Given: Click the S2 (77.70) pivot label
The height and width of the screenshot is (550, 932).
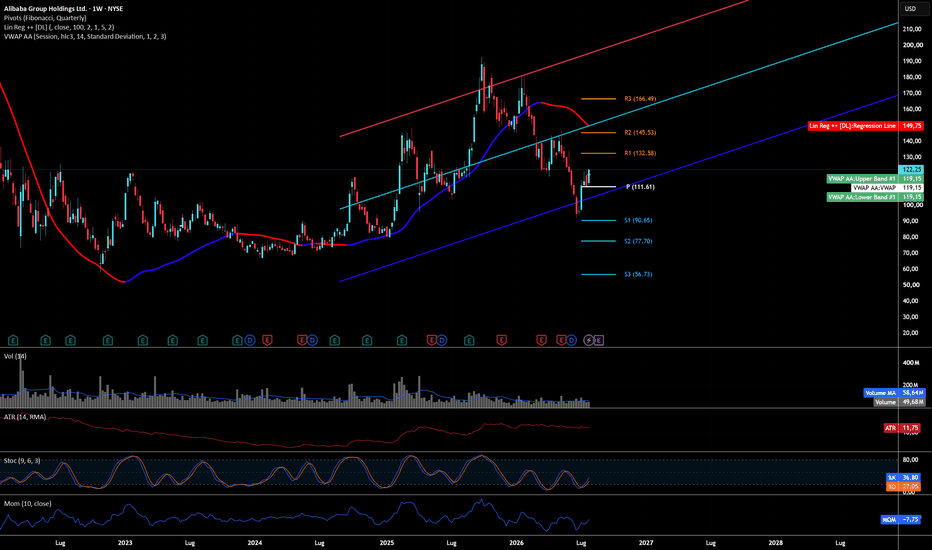Looking at the screenshot, I should point(638,241).
